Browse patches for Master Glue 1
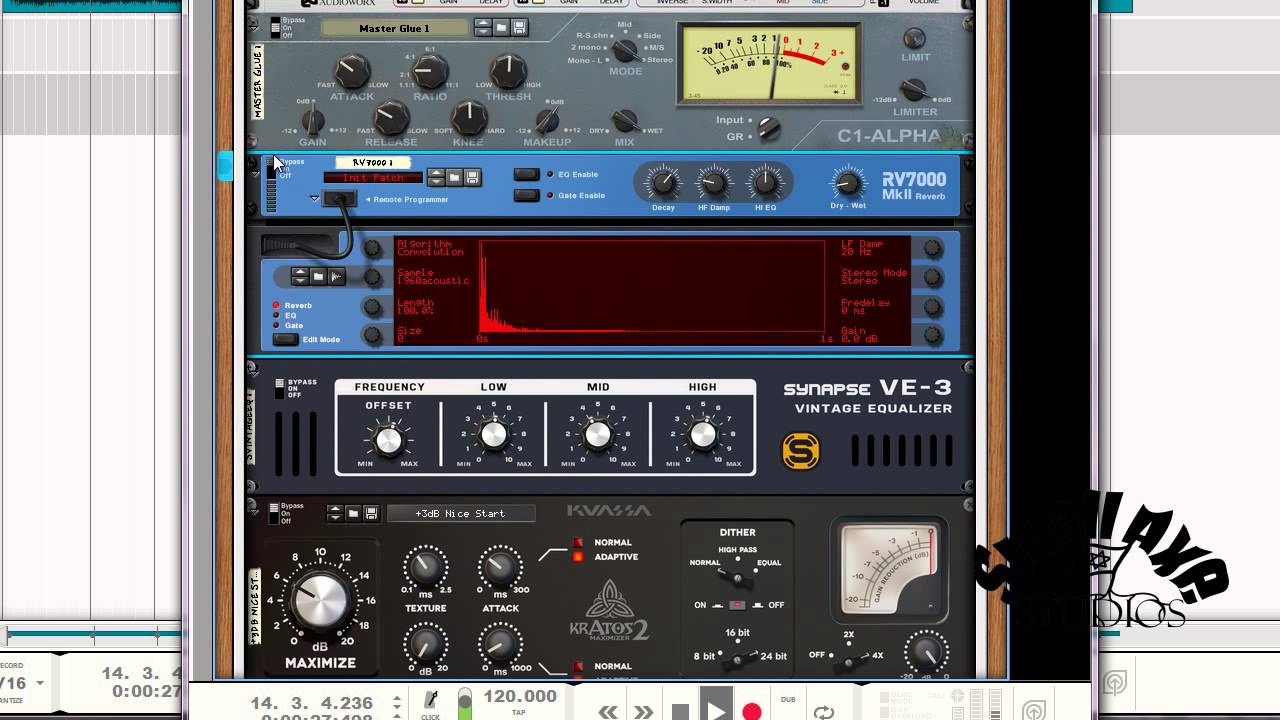The image size is (1280, 720). (x=502, y=28)
